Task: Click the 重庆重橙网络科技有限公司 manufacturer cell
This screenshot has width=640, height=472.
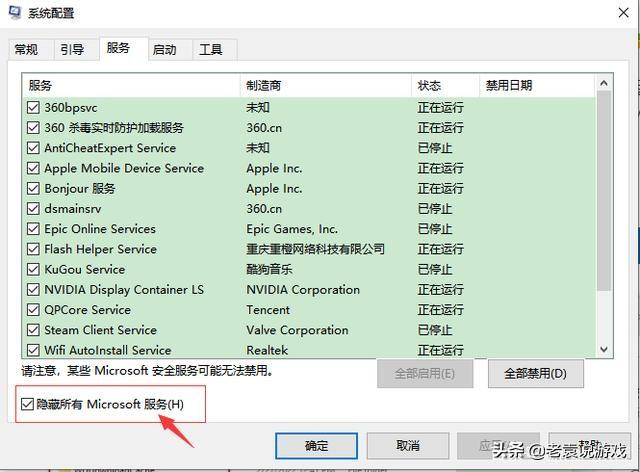Action: (316, 249)
